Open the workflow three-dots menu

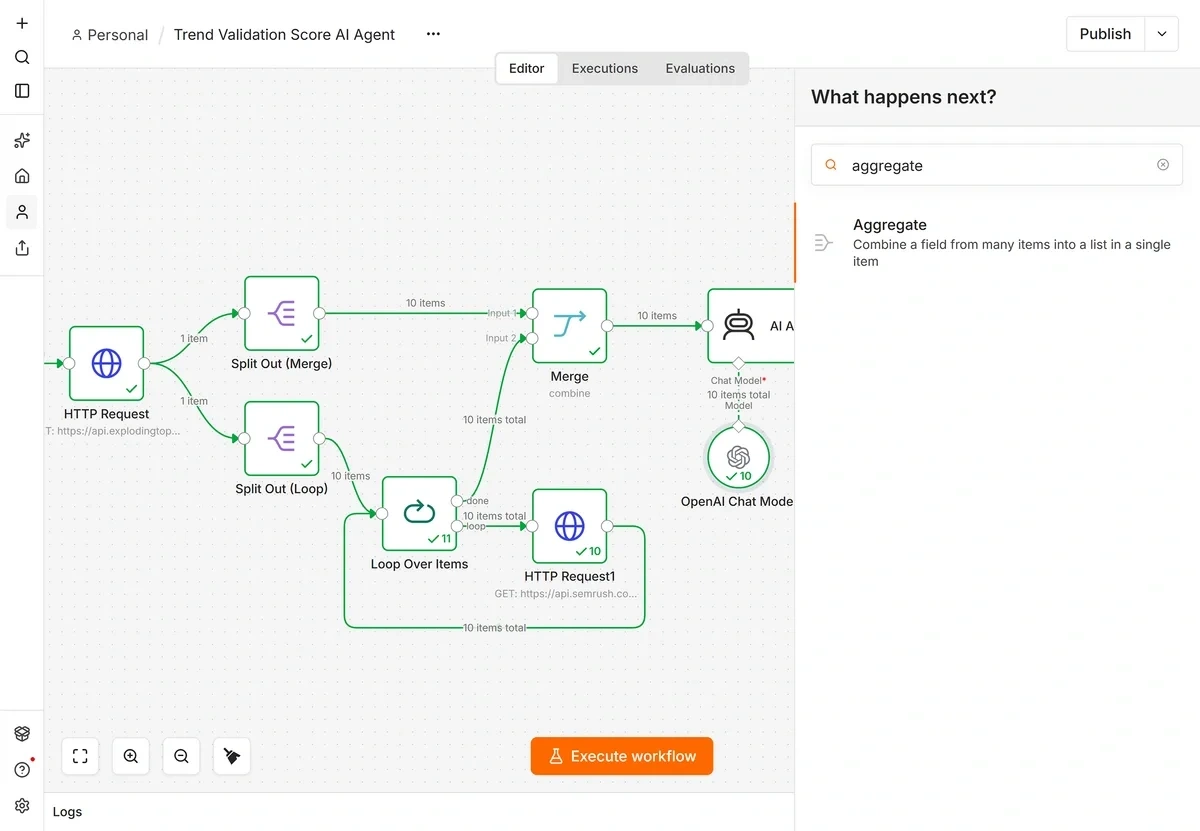coord(433,34)
